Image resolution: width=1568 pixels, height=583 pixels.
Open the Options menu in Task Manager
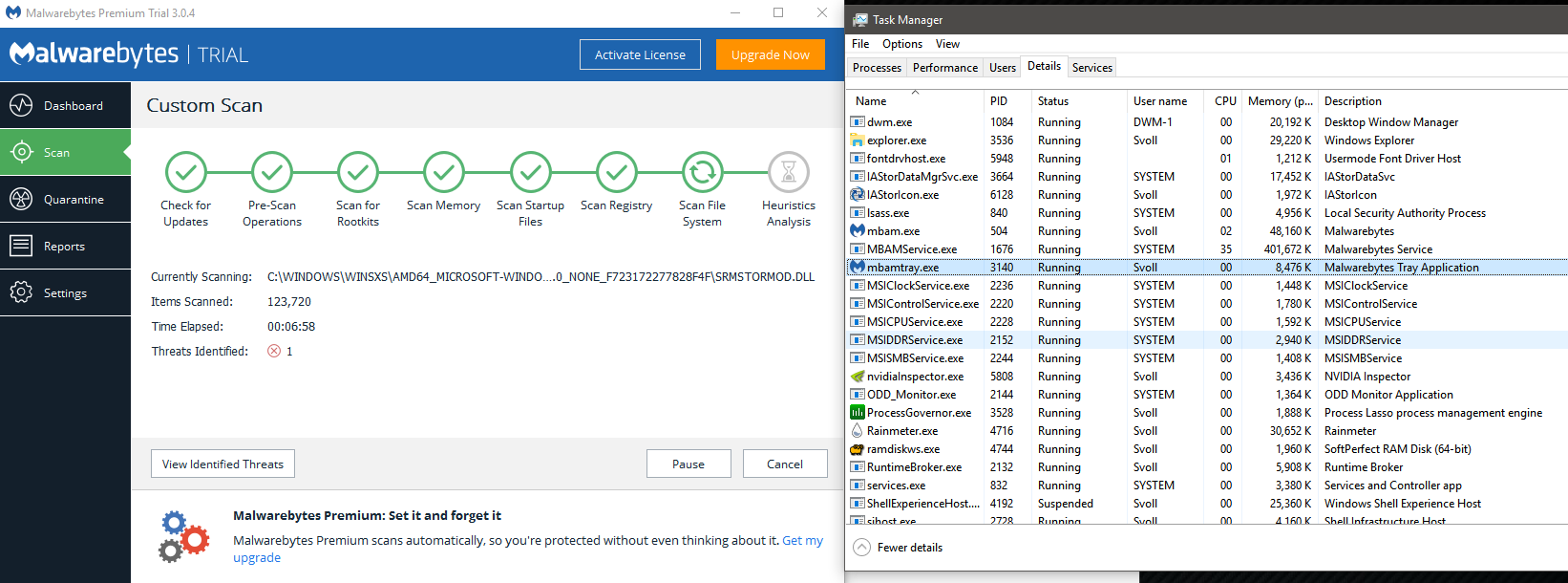[x=902, y=44]
